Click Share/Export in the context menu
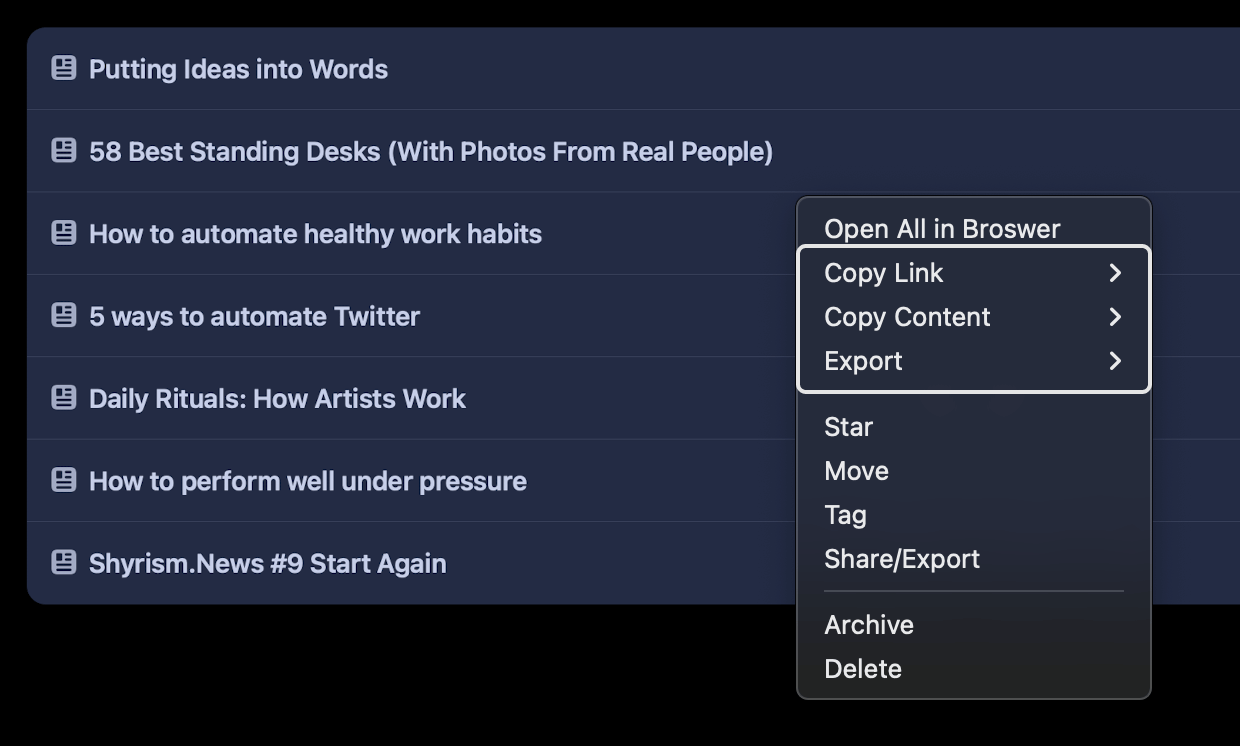 902,559
